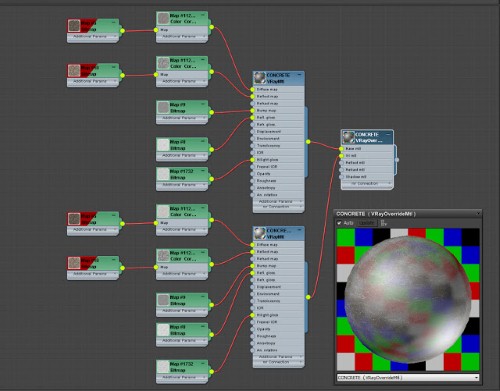Click Opacity slot socket on top VRayMtl

tap(252, 174)
